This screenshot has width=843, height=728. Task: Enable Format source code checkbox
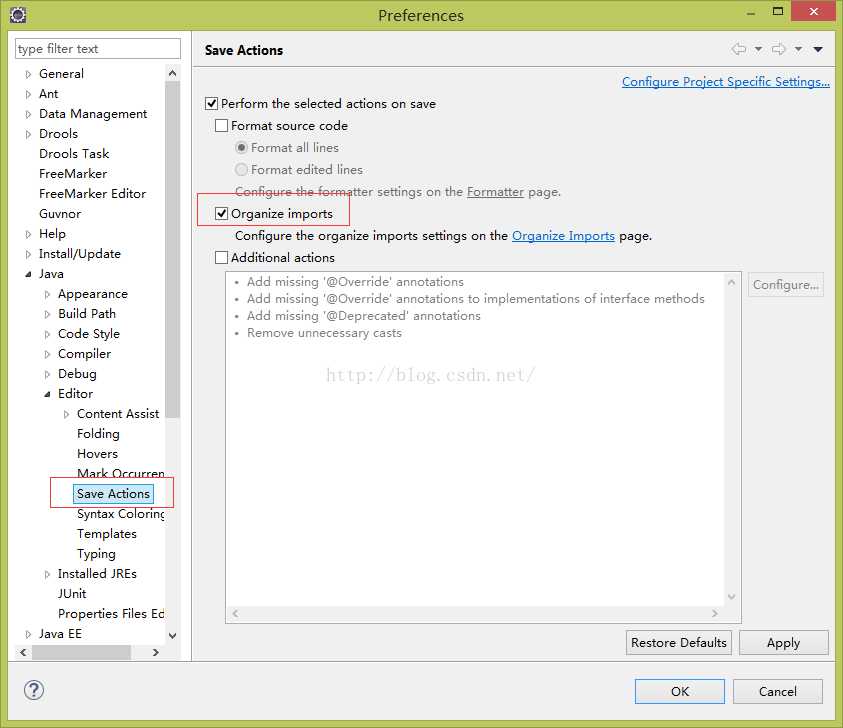221,125
